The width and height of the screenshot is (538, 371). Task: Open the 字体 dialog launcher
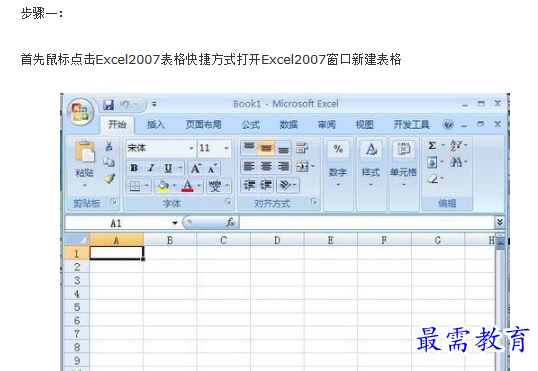[228, 202]
